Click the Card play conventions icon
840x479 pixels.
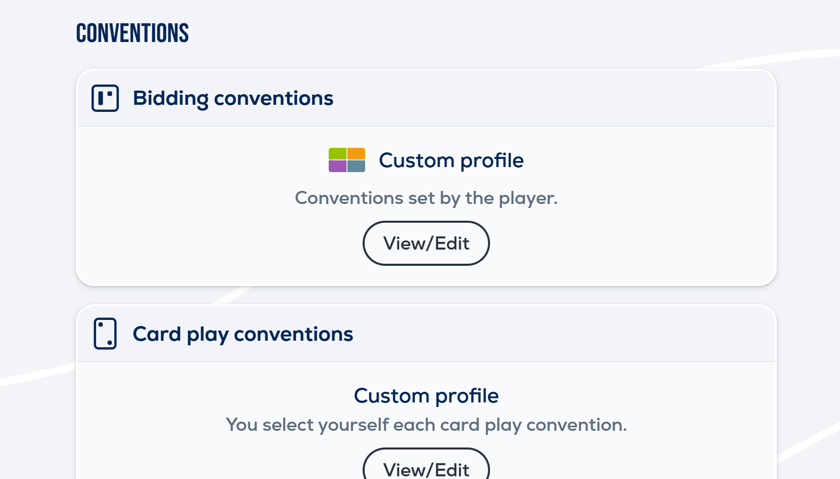(x=105, y=334)
